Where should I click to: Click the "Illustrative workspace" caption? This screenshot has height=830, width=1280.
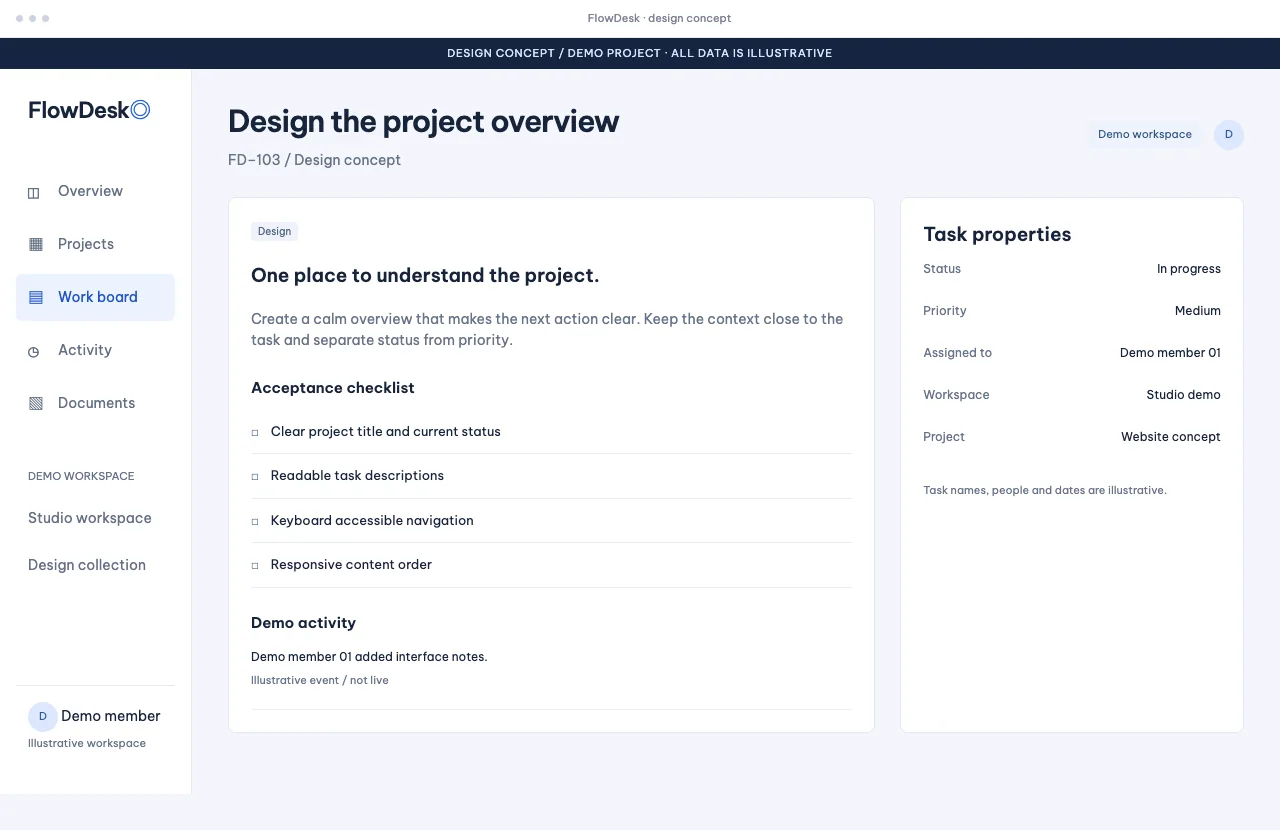[87, 743]
